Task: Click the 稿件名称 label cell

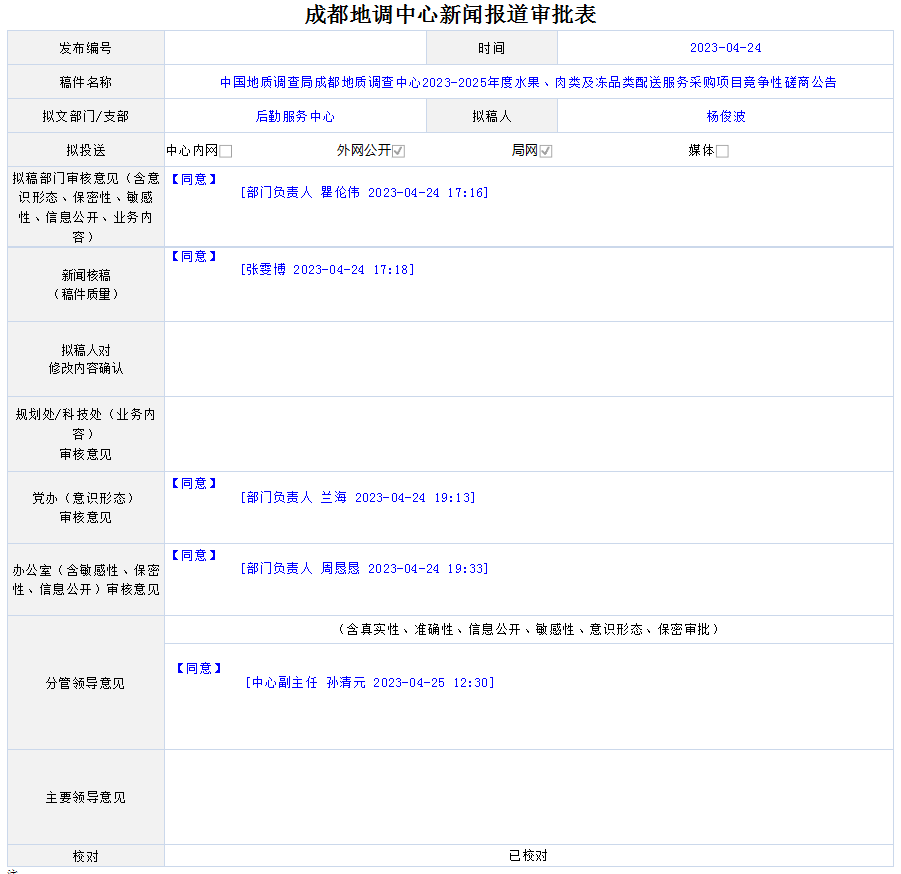Action: click(x=86, y=82)
